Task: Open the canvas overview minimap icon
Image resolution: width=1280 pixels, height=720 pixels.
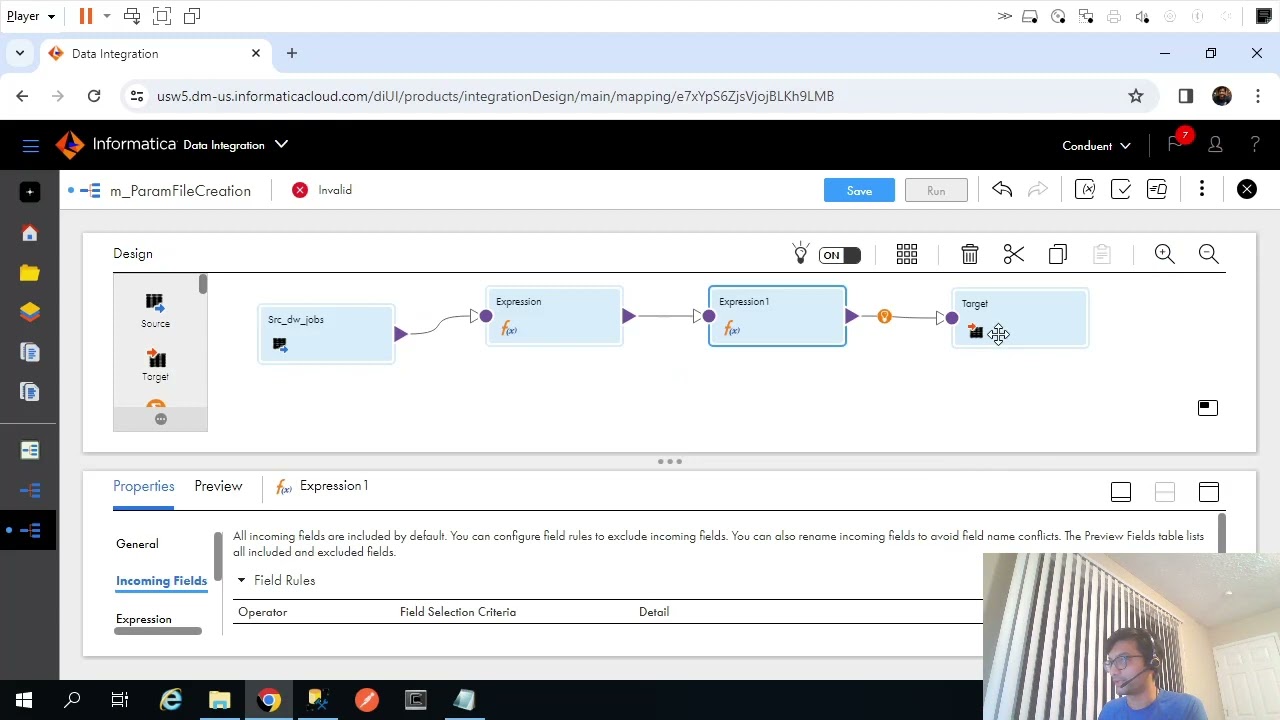Action: tap(1208, 407)
